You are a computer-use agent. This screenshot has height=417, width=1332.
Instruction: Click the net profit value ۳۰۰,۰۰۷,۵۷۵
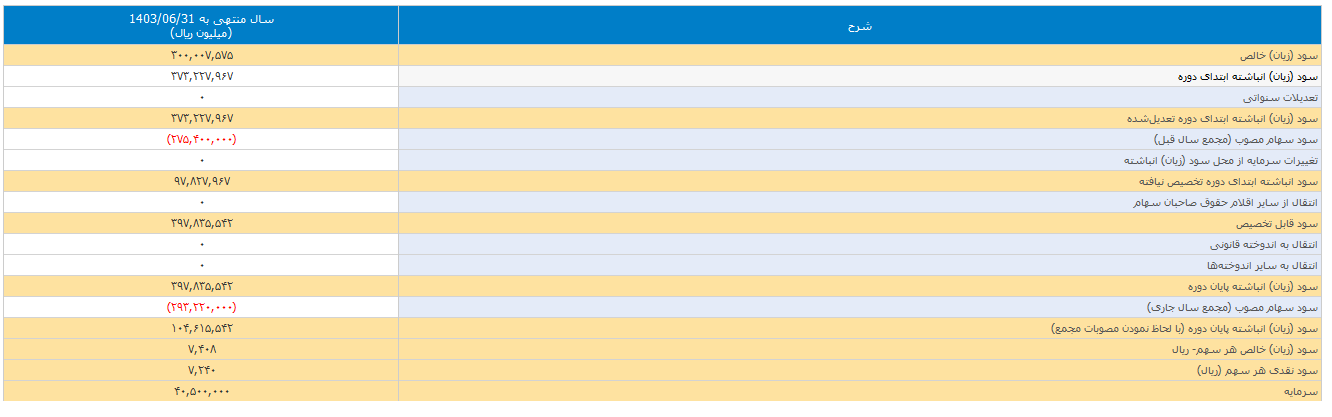pyautogui.click(x=201, y=55)
